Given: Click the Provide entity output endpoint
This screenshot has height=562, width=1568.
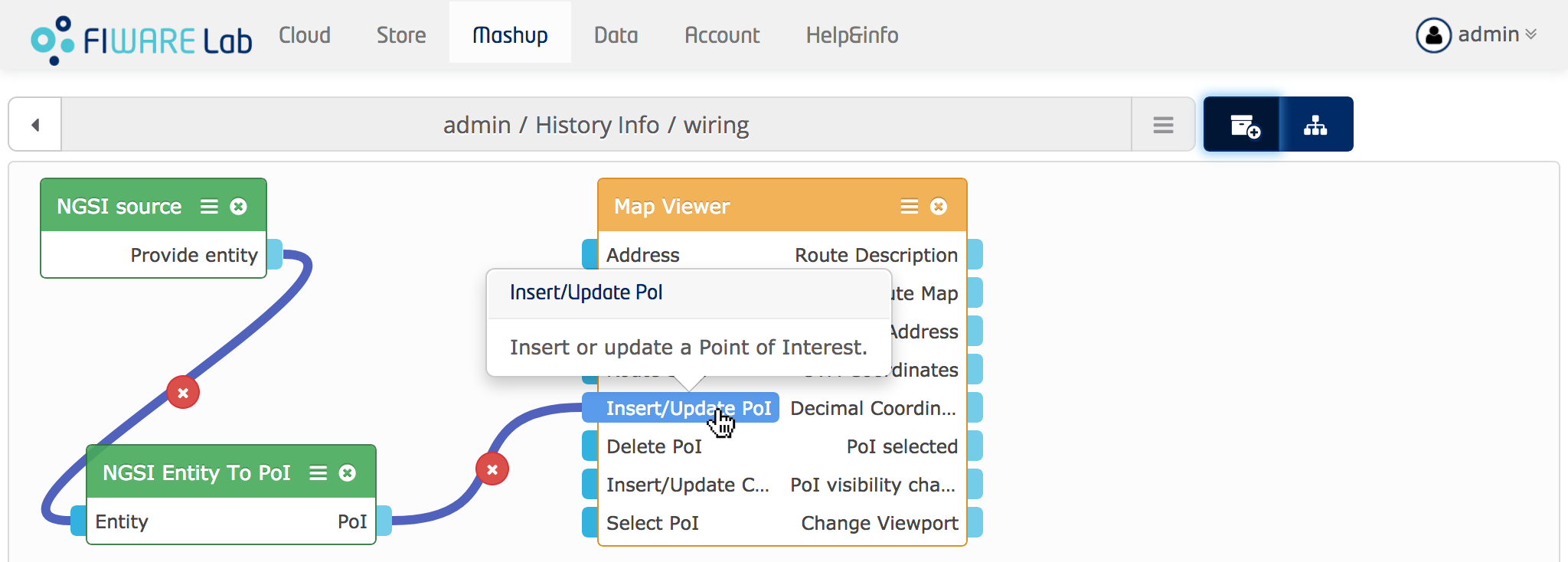Looking at the screenshot, I should pyautogui.click(x=194, y=255).
